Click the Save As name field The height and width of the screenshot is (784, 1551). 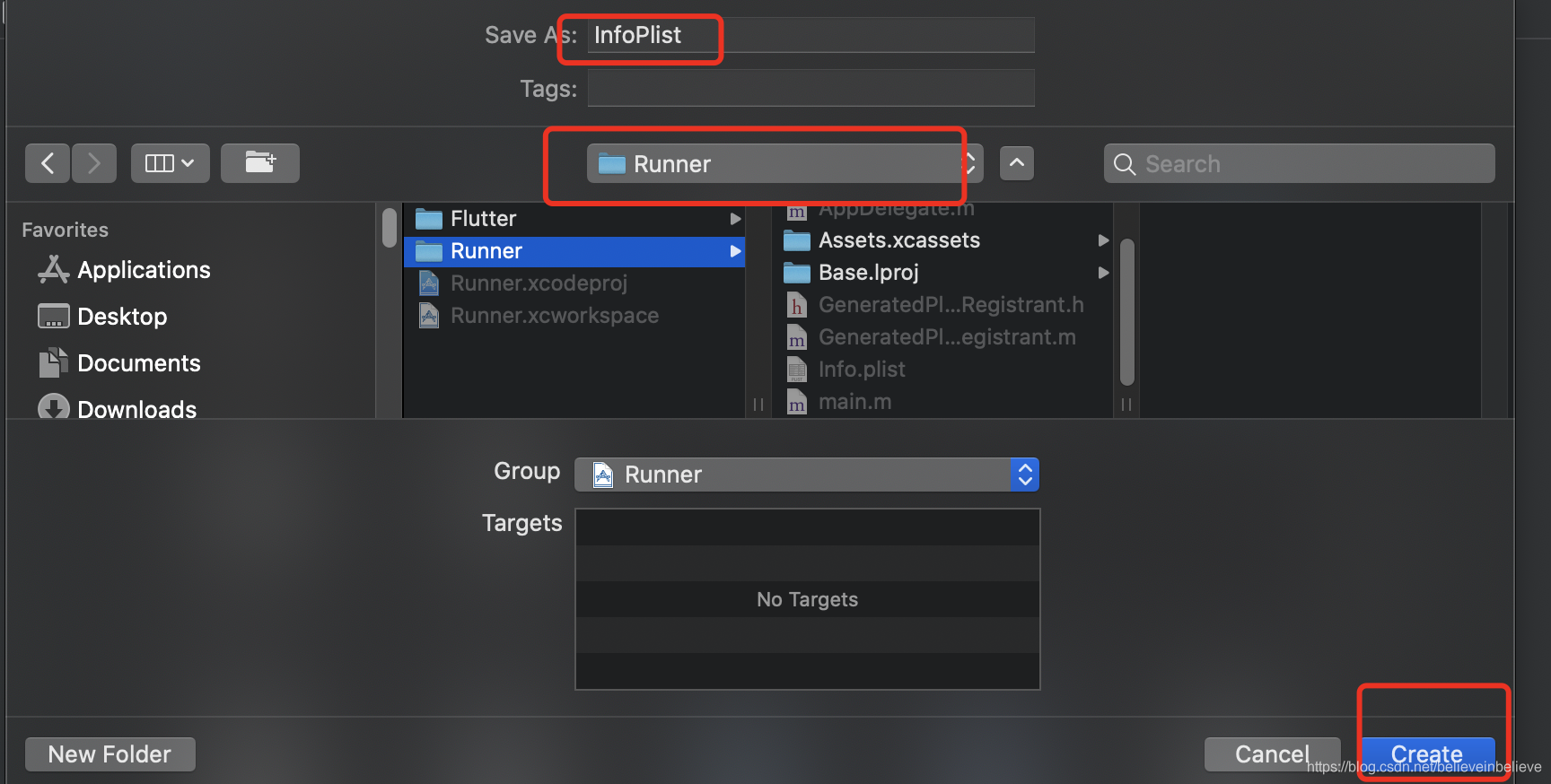pos(811,35)
